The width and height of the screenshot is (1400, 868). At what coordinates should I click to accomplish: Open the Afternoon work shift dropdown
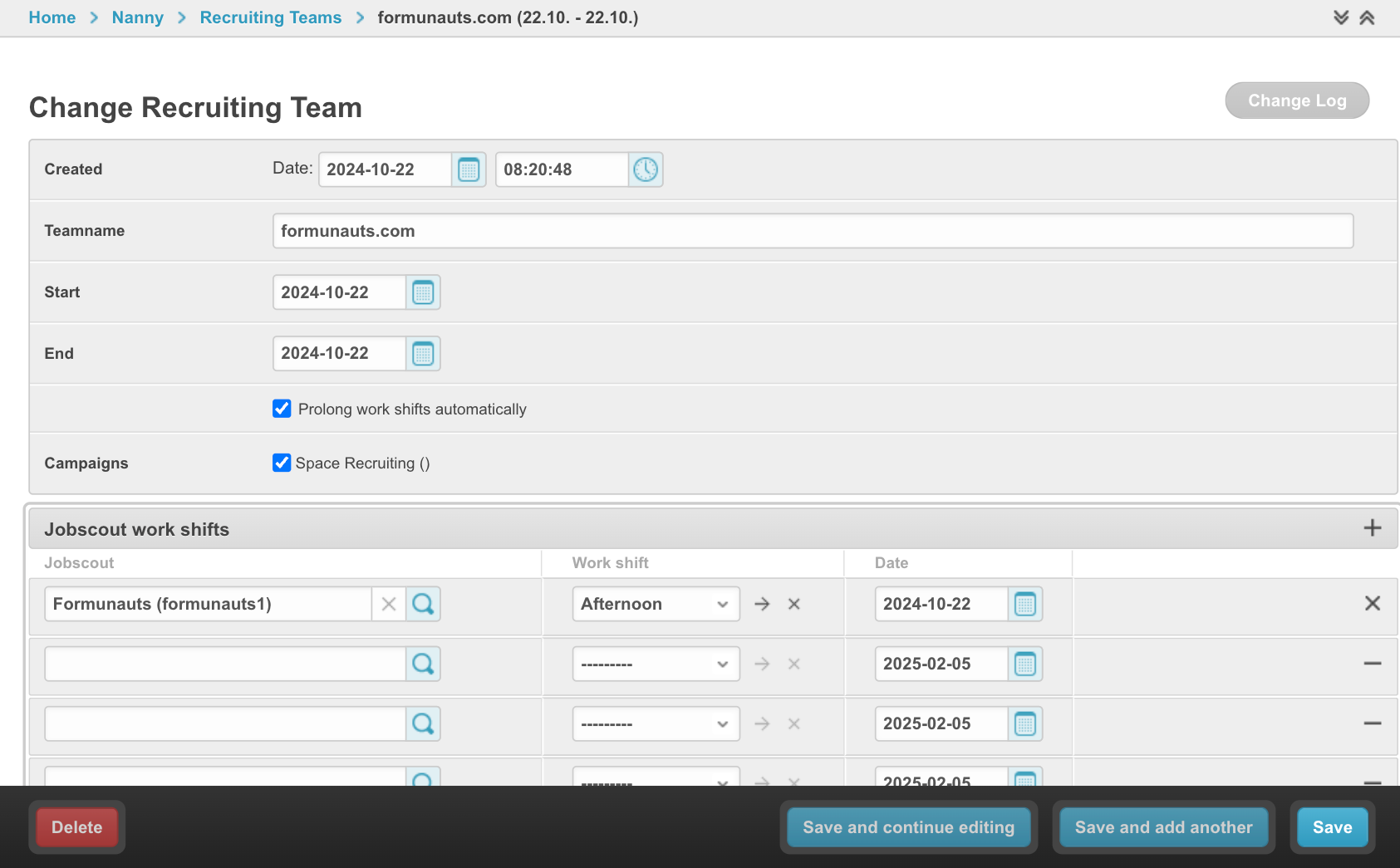pos(656,604)
